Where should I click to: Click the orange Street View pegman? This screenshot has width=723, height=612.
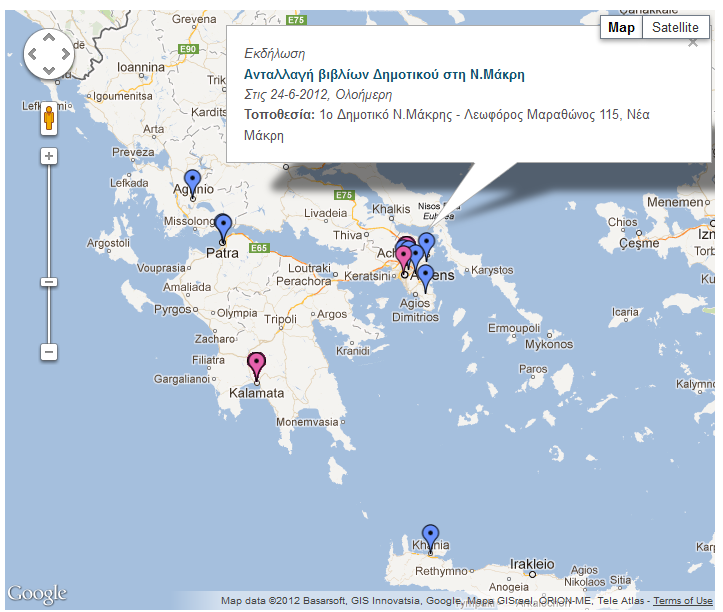48,121
